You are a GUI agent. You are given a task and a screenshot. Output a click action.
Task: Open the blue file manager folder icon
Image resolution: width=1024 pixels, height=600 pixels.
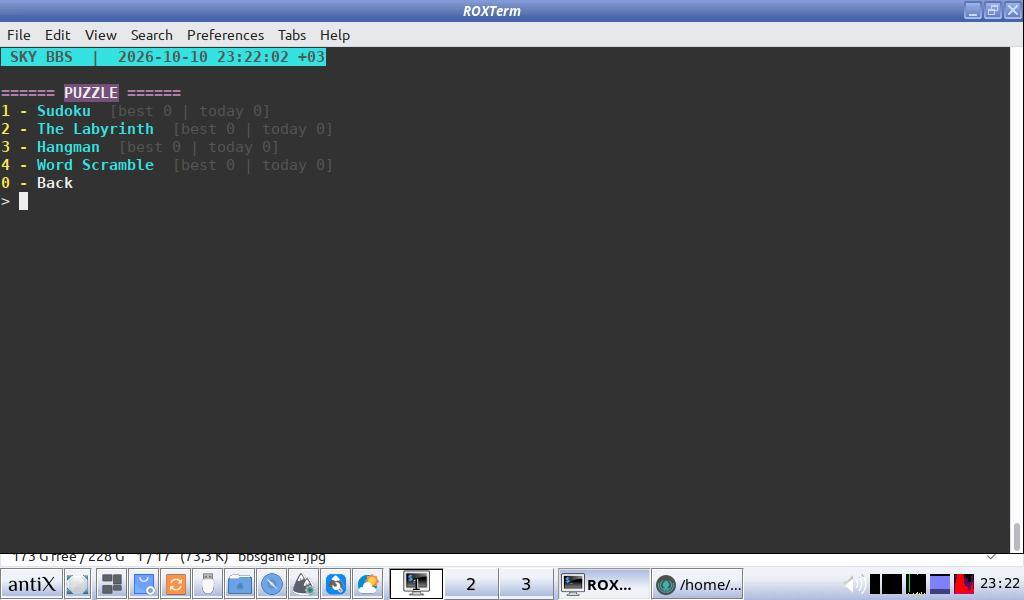[240, 584]
